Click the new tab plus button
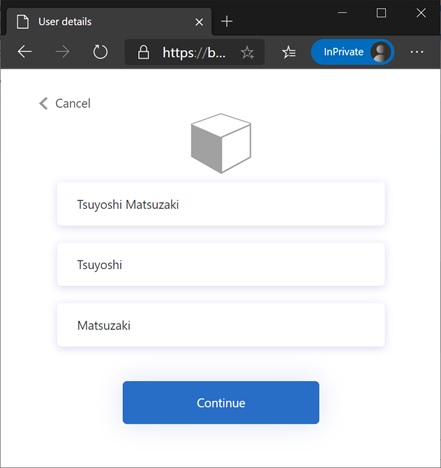This screenshot has width=441, height=468. click(x=227, y=21)
